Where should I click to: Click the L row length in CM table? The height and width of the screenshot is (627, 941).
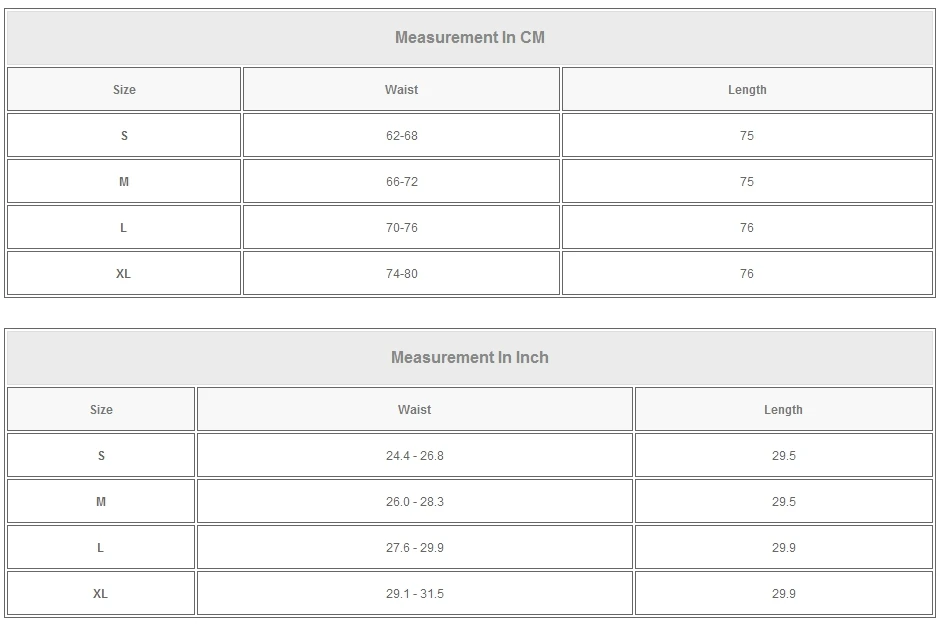click(x=747, y=228)
